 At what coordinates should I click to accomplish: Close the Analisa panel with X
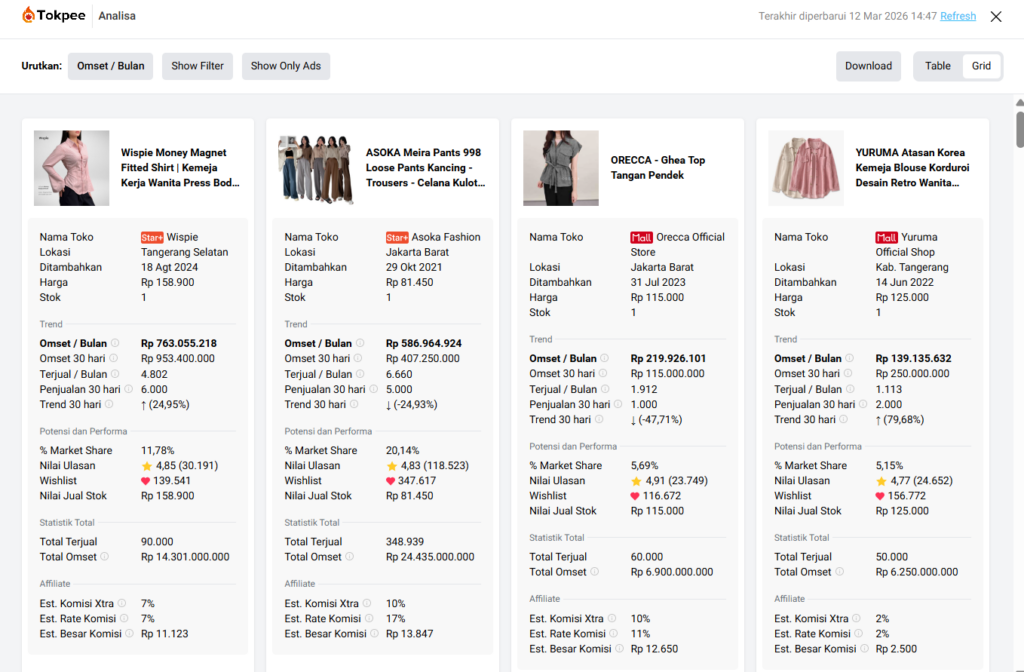pyautogui.click(x=996, y=16)
